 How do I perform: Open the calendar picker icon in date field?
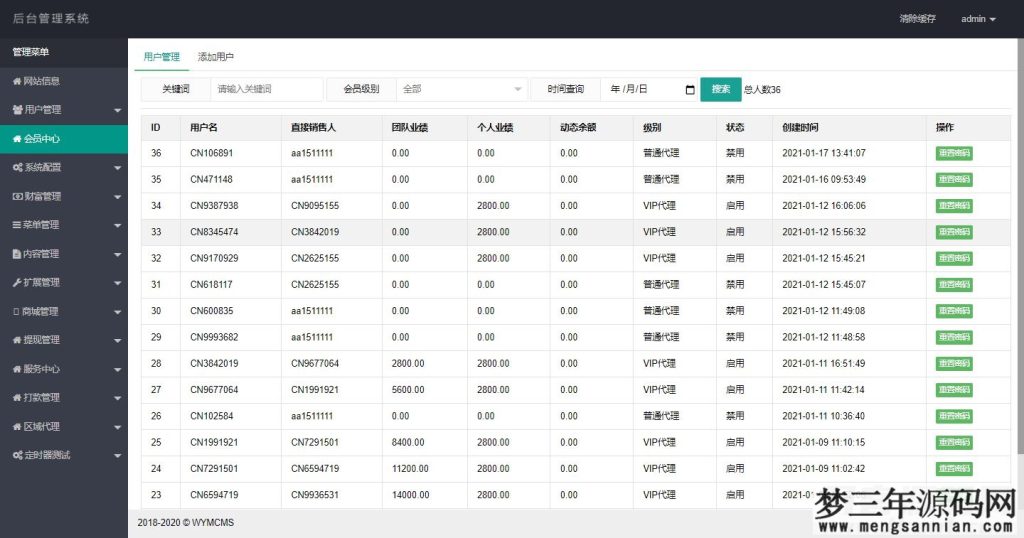[x=690, y=89]
